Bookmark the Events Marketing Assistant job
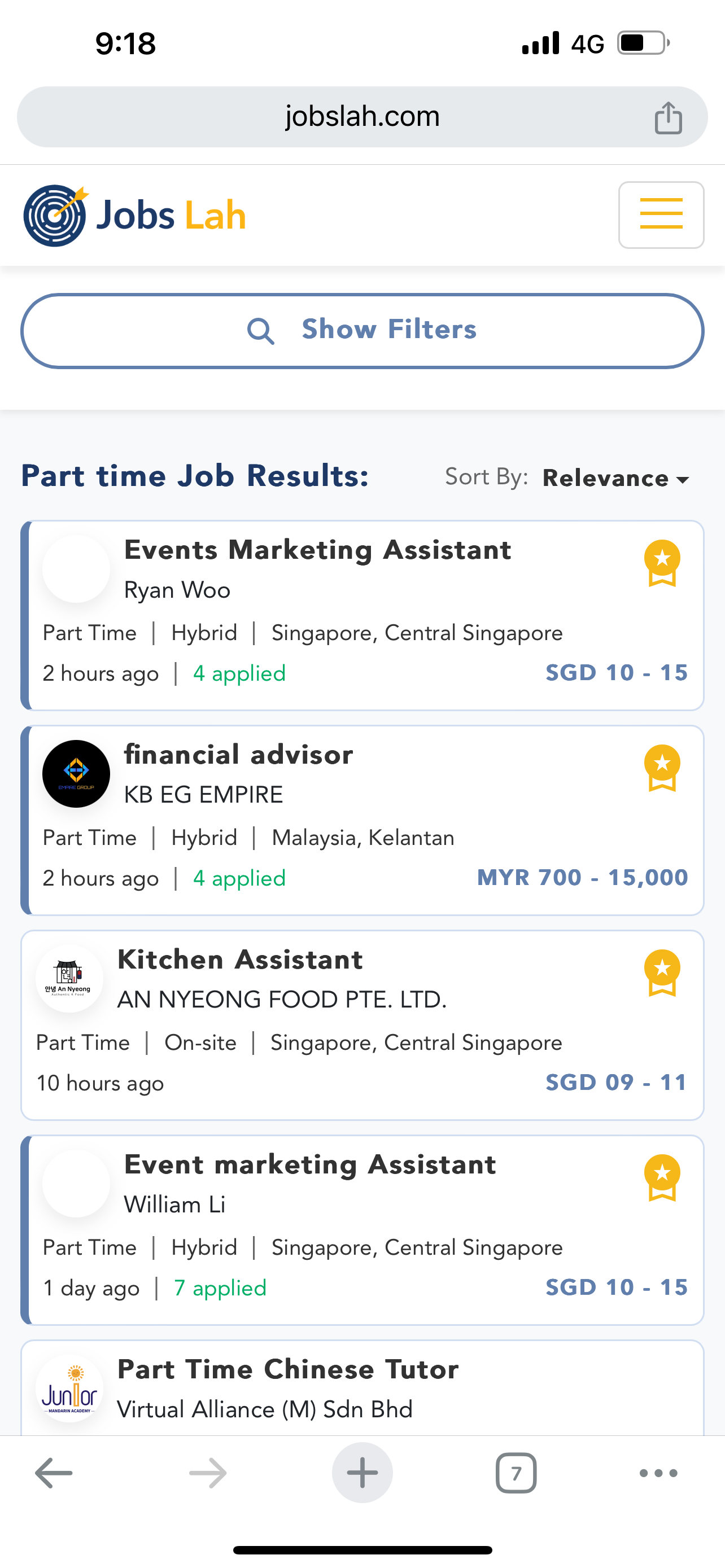 click(662, 563)
